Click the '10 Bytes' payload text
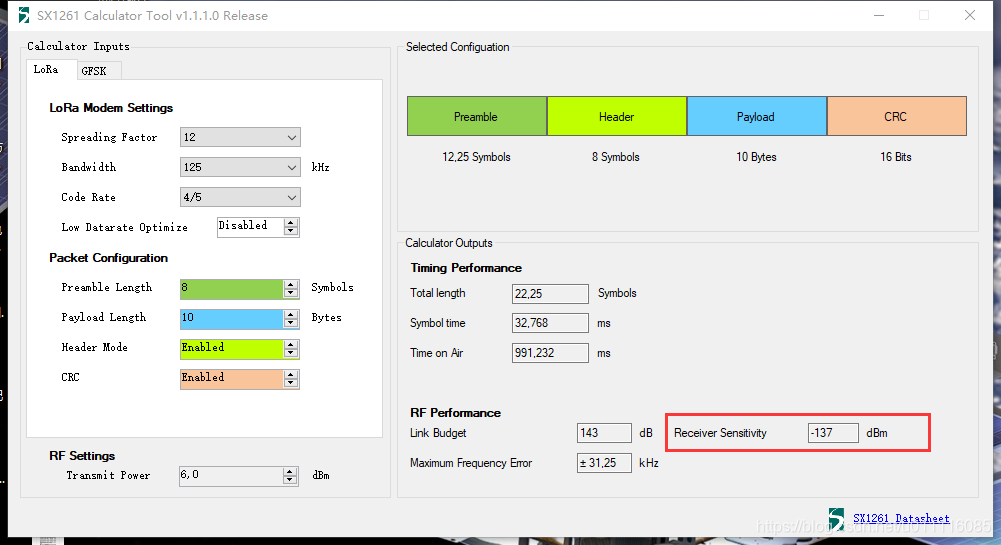1001x545 pixels. [x=756, y=157]
